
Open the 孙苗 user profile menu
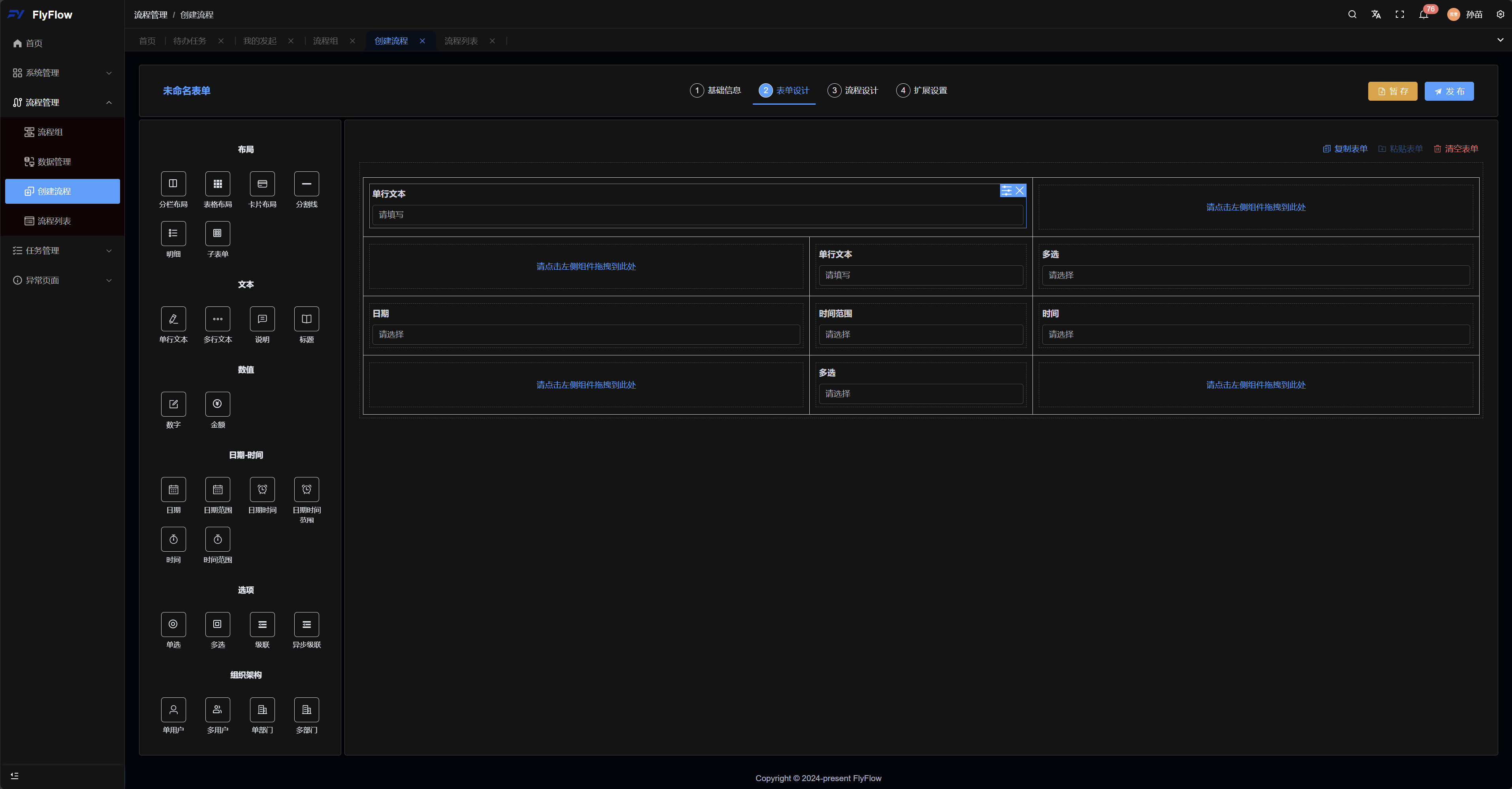(1466, 14)
